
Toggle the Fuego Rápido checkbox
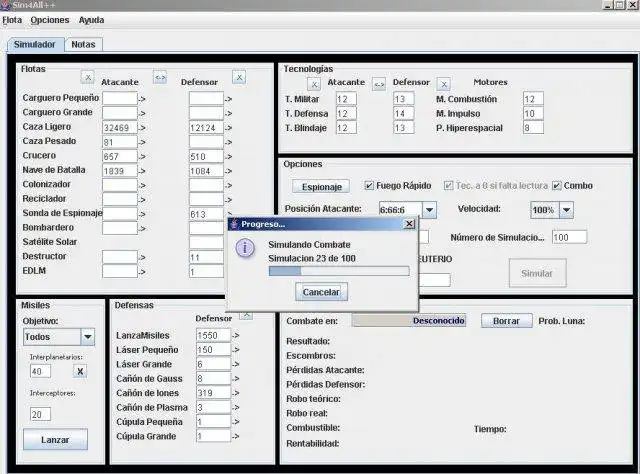click(369, 186)
